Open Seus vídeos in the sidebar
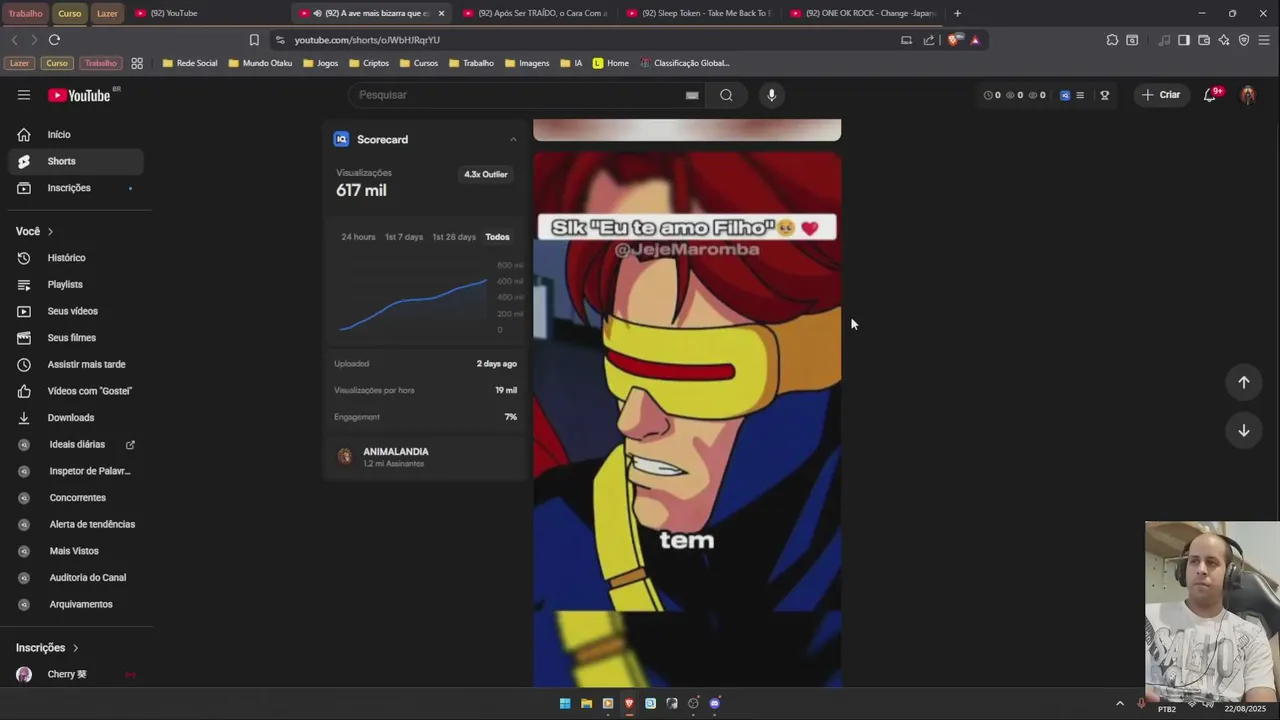This screenshot has width=1280, height=720. coord(76,311)
